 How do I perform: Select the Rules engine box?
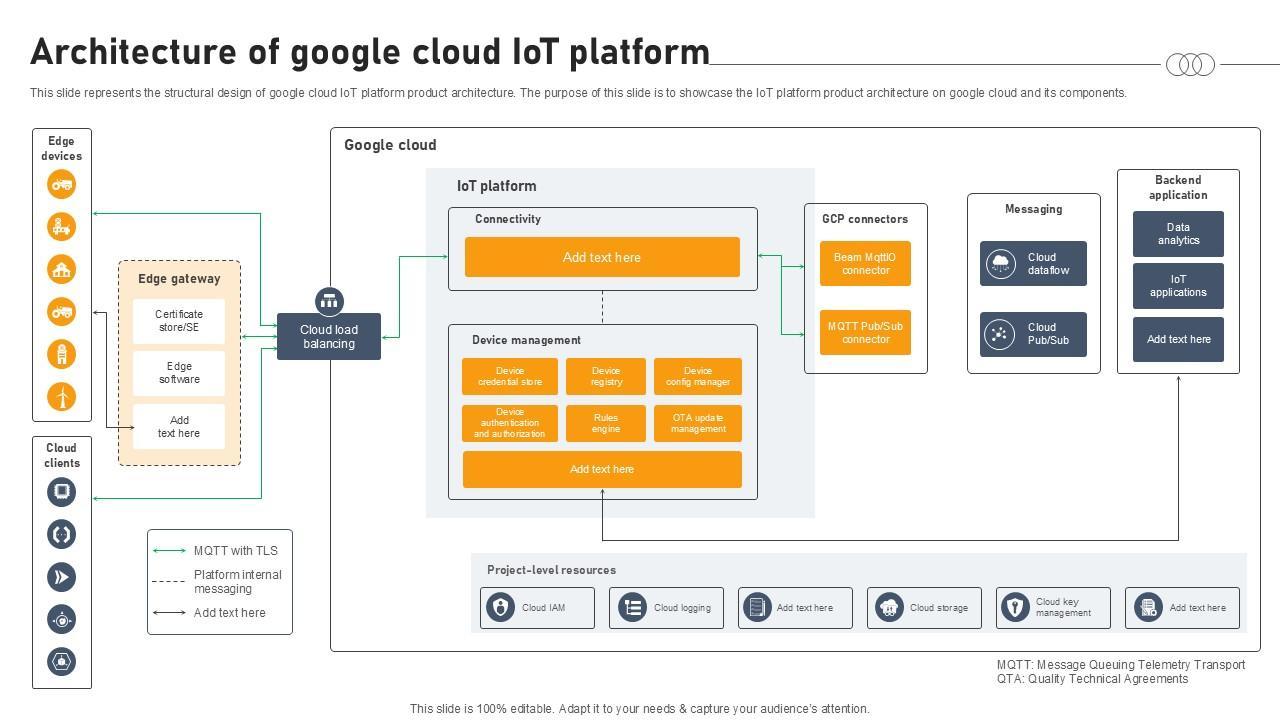pyautogui.click(x=606, y=423)
